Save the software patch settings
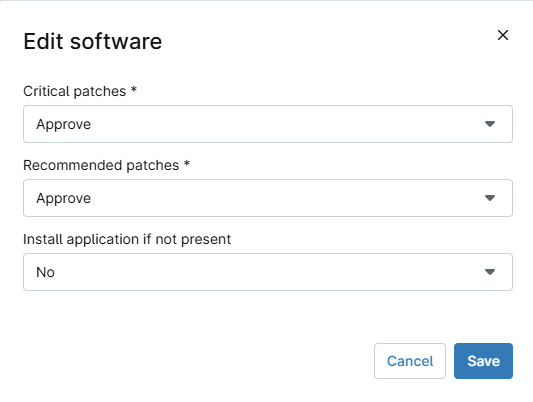Screen dimensions: 533x402 [483, 361]
